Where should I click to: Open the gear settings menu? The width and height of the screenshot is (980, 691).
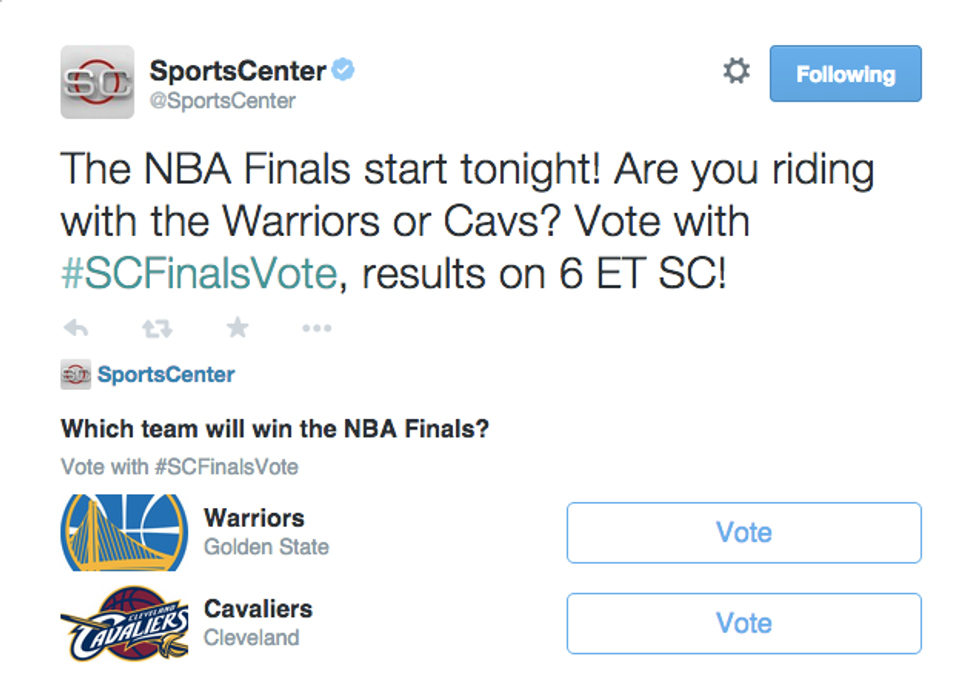coord(736,72)
